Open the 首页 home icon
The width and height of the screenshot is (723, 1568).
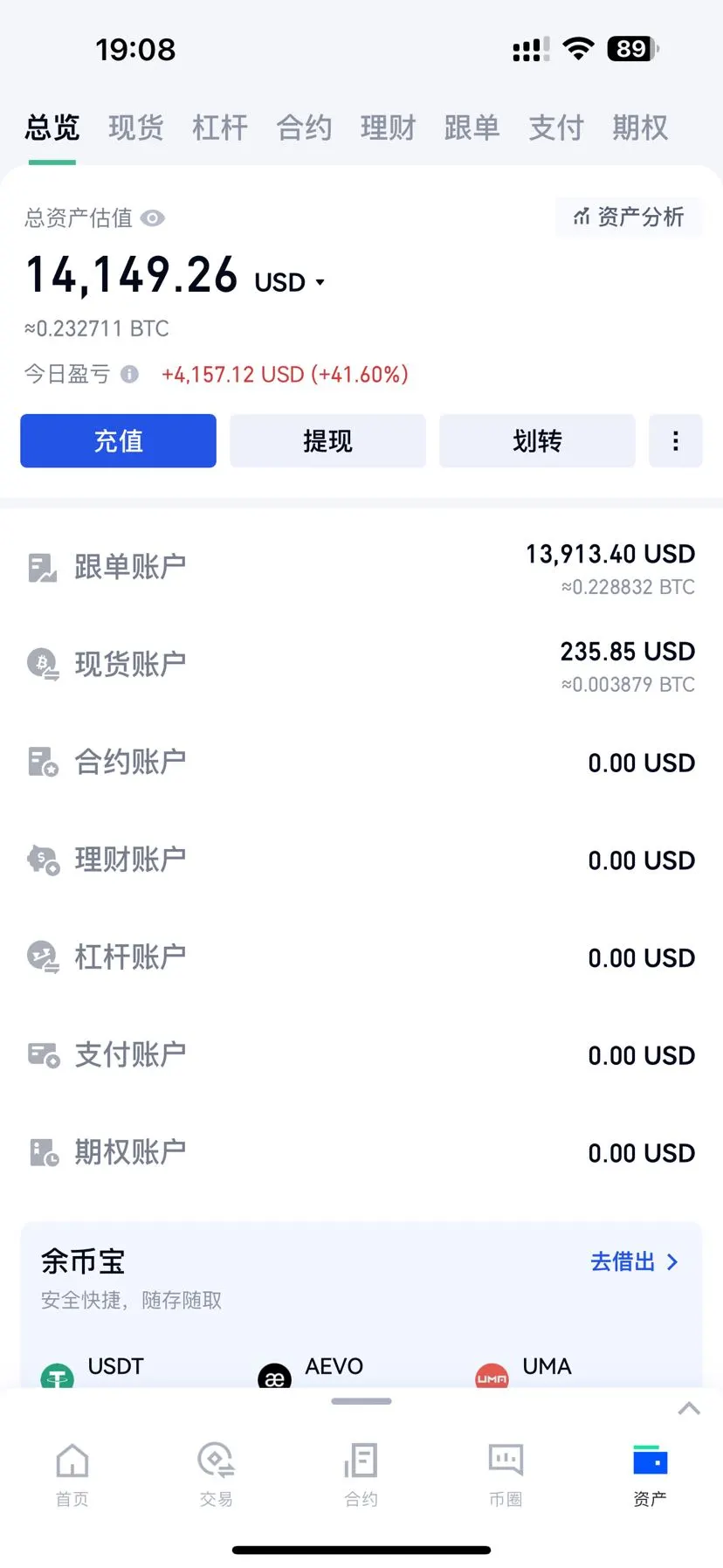(x=72, y=1460)
